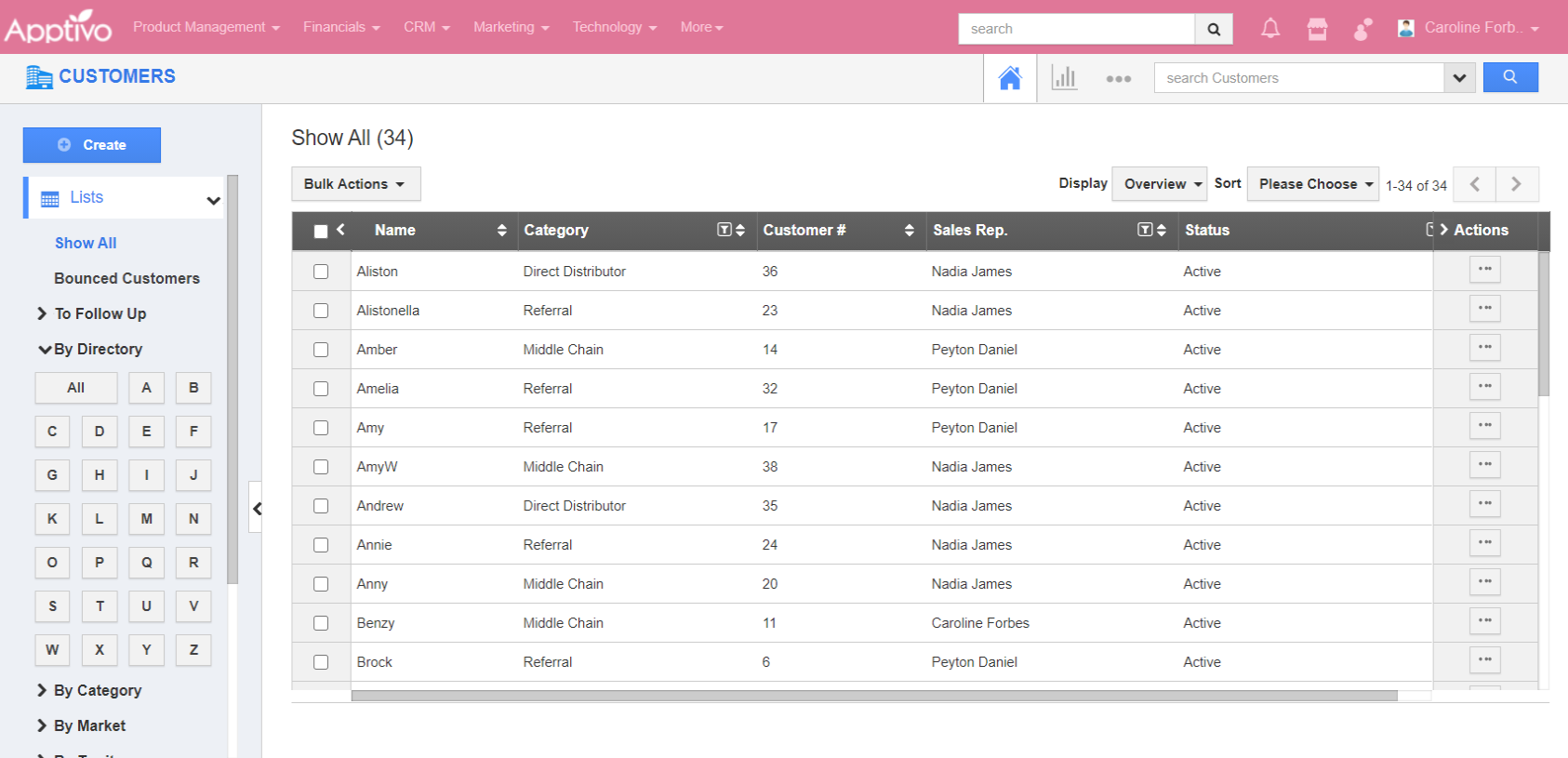Open the reports bar chart icon

tap(1064, 78)
